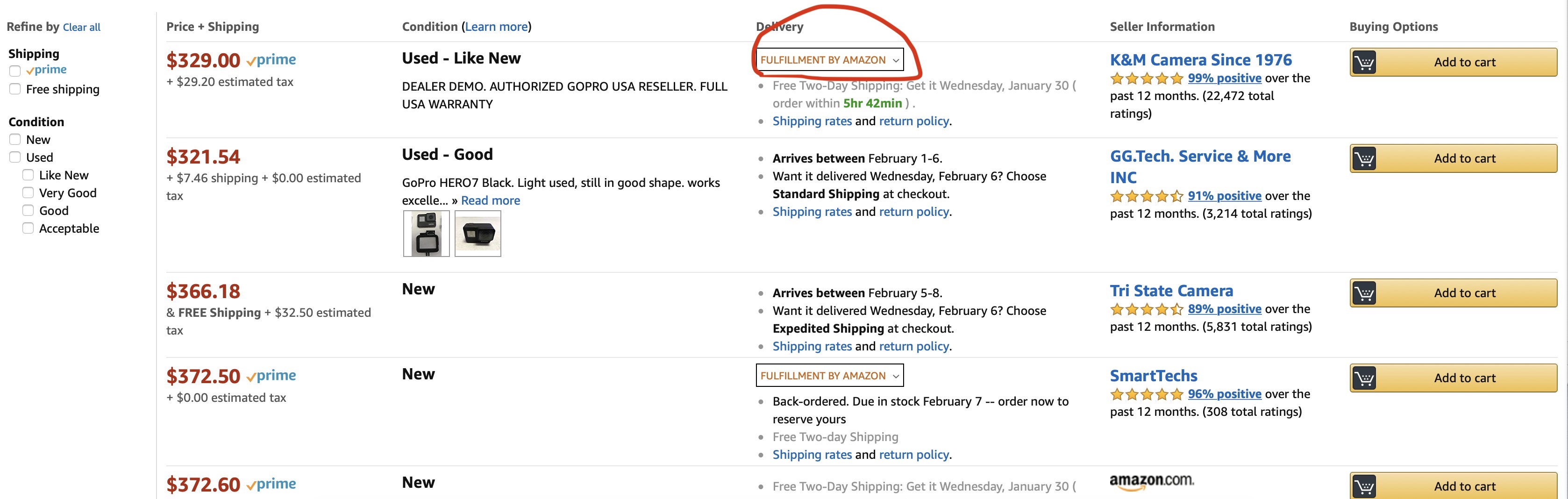Open the first GoPro product photo thumbnail
Screen dimensions: 1568x499
(x=426, y=234)
